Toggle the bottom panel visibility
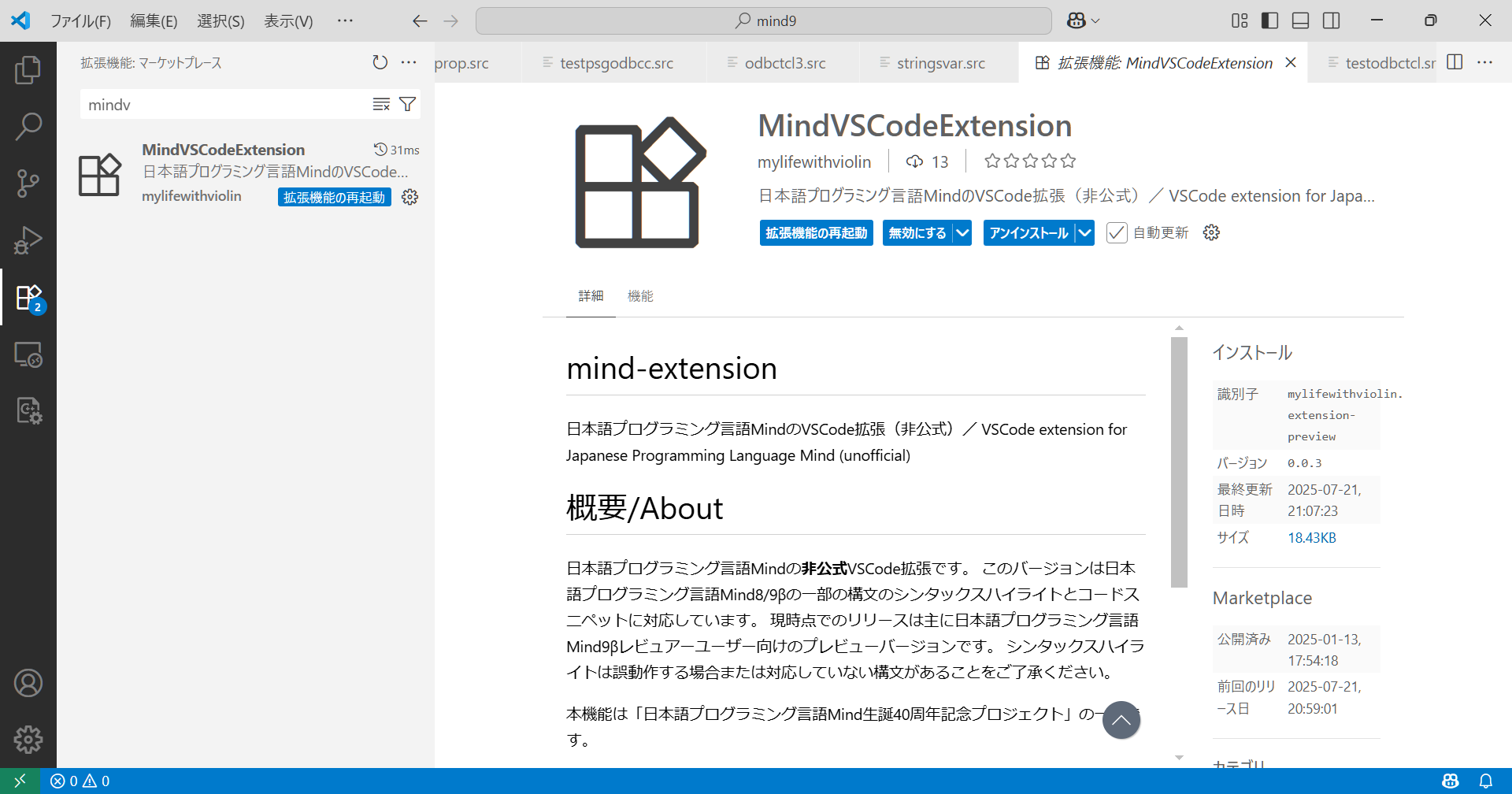Image resolution: width=1512 pixels, height=794 pixels. (1300, 20)
